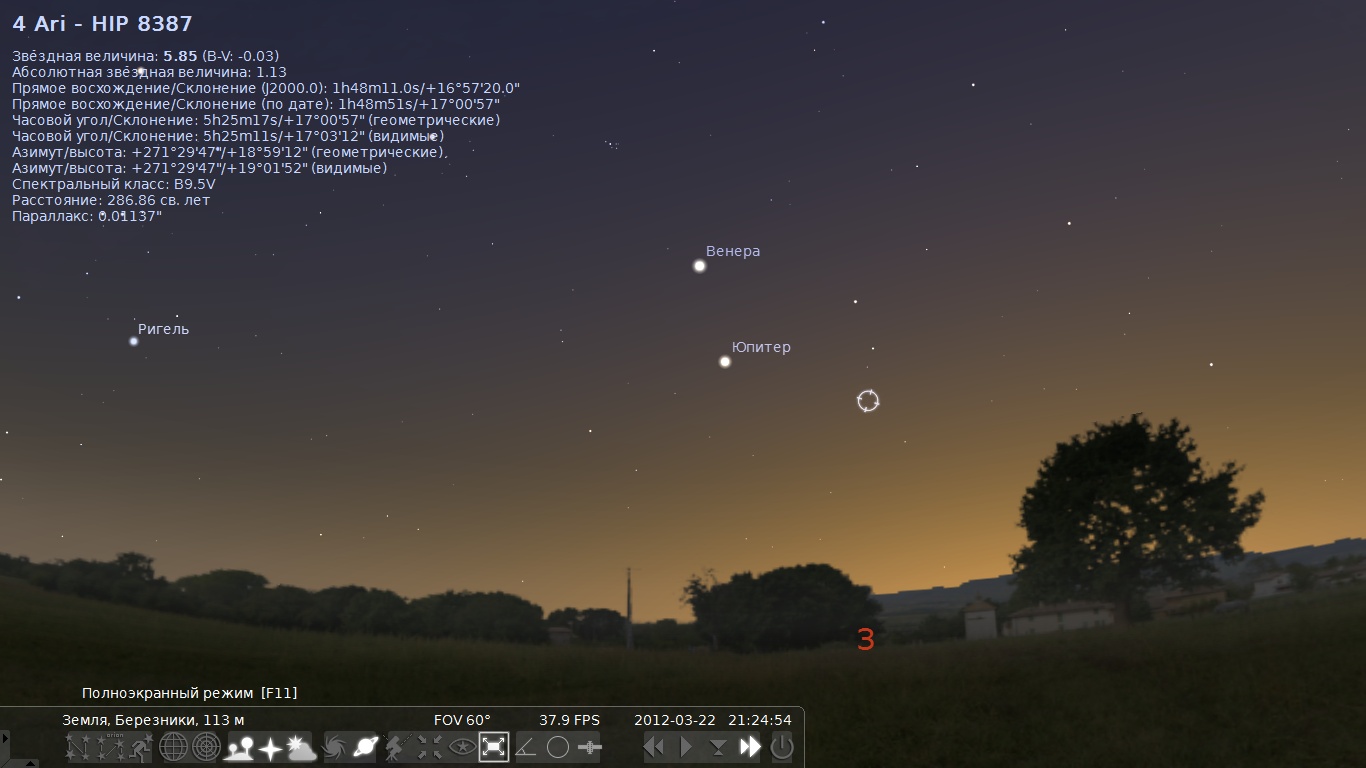Increase time speed with fast-forward button
Image resolution: width=1366 pixels, height=768 pixels.
point(750,747)
